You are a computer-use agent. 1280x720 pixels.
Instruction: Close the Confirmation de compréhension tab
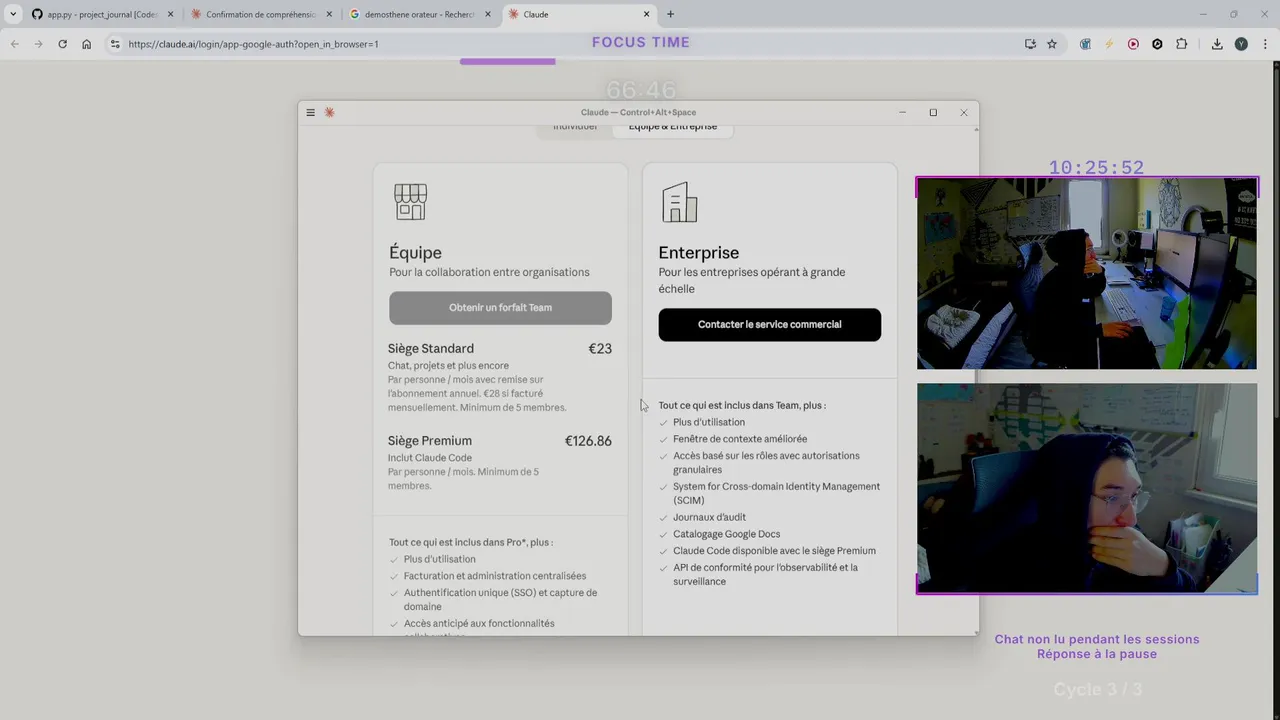pyautogui.click(x=329, y=14)
